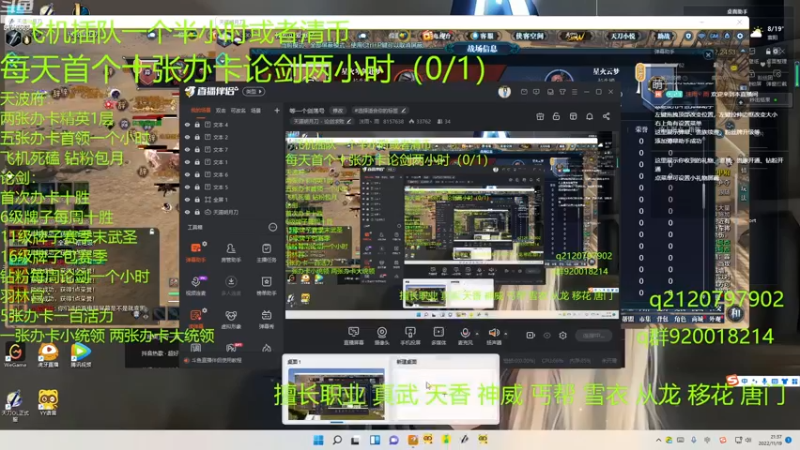Open 战场信息 tab in game window
This screenshot has height=450, width=800.
(x=482, y=49)
